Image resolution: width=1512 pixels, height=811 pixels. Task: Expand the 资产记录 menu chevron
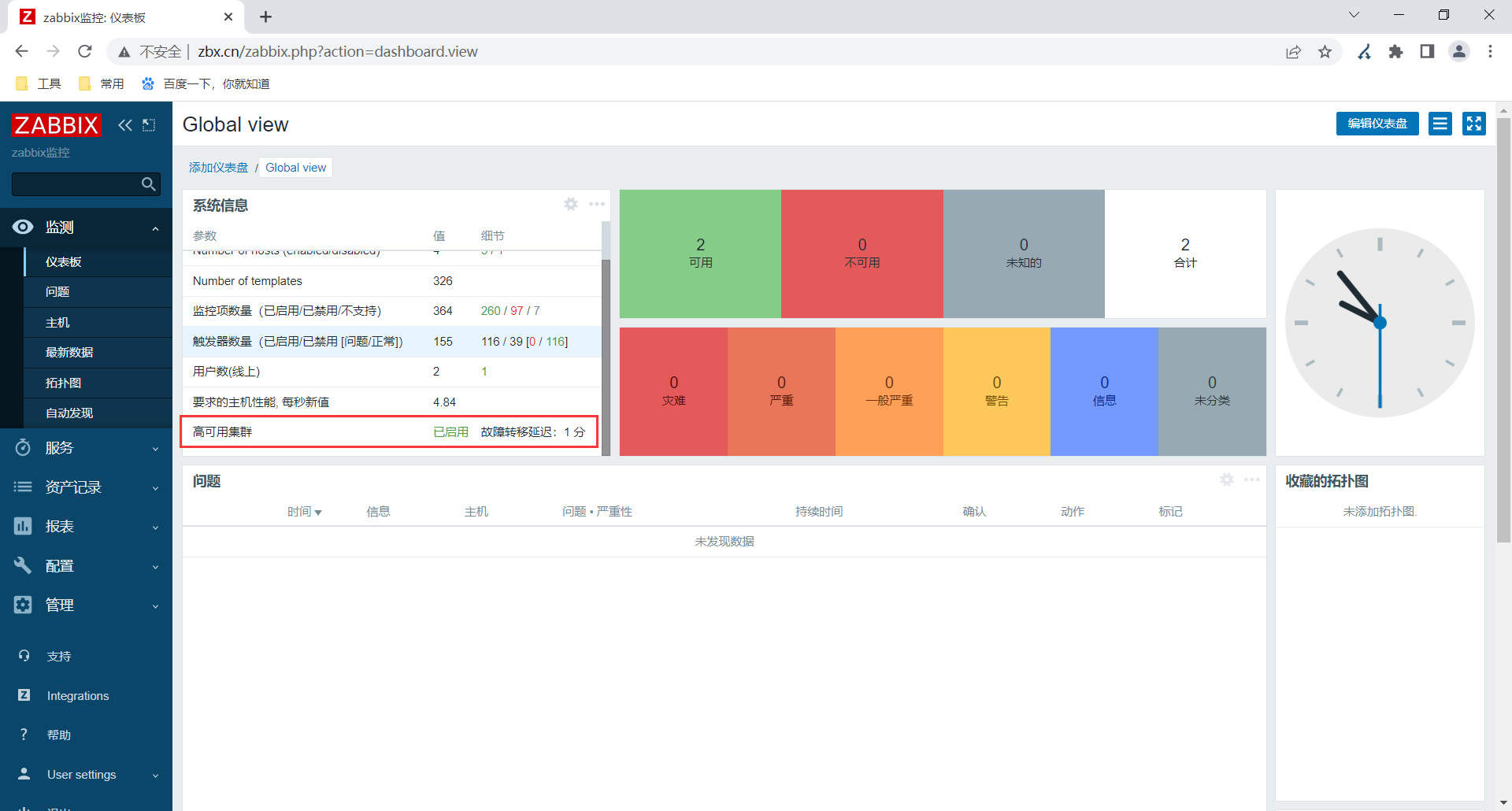[x=155, y=488]
